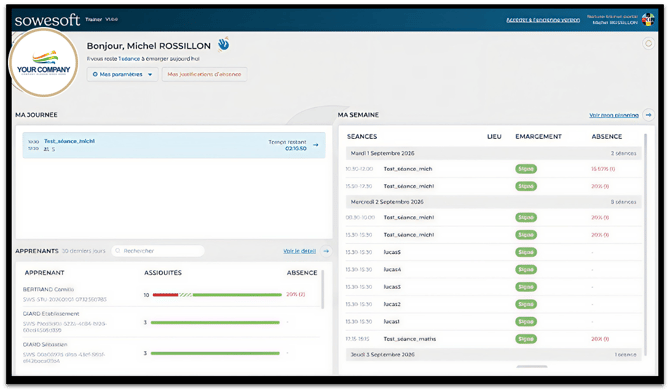Click BERTRAND Camille 20% absence value
The width and height of the screenshot is (670, 392).
pyautogui.click(x=296, y=295)
